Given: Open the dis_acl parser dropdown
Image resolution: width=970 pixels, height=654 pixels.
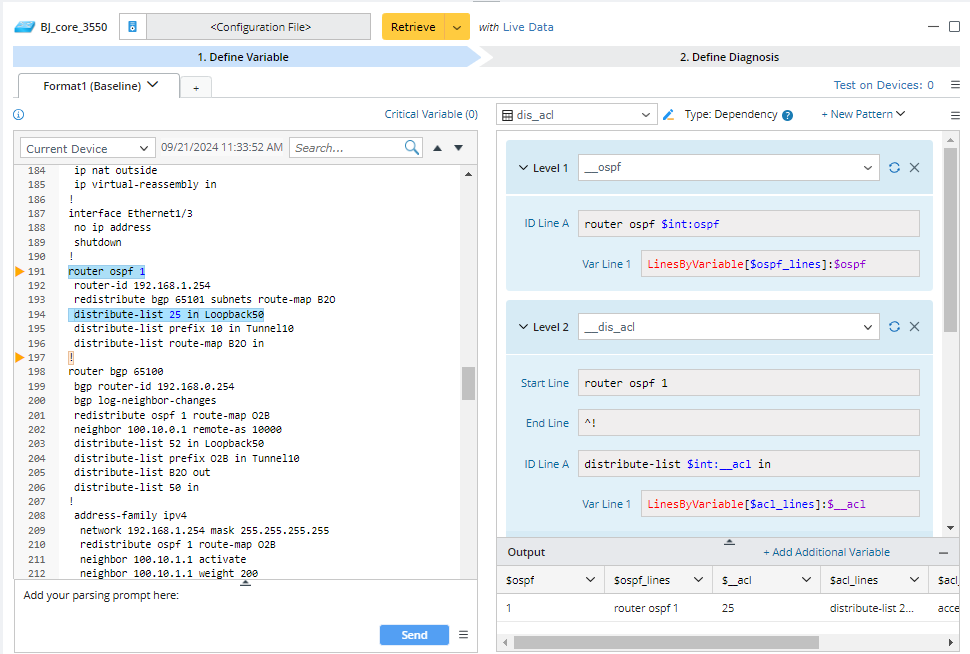Looking at the screenshot, I should pyautogui.click(x=577, y=115).
